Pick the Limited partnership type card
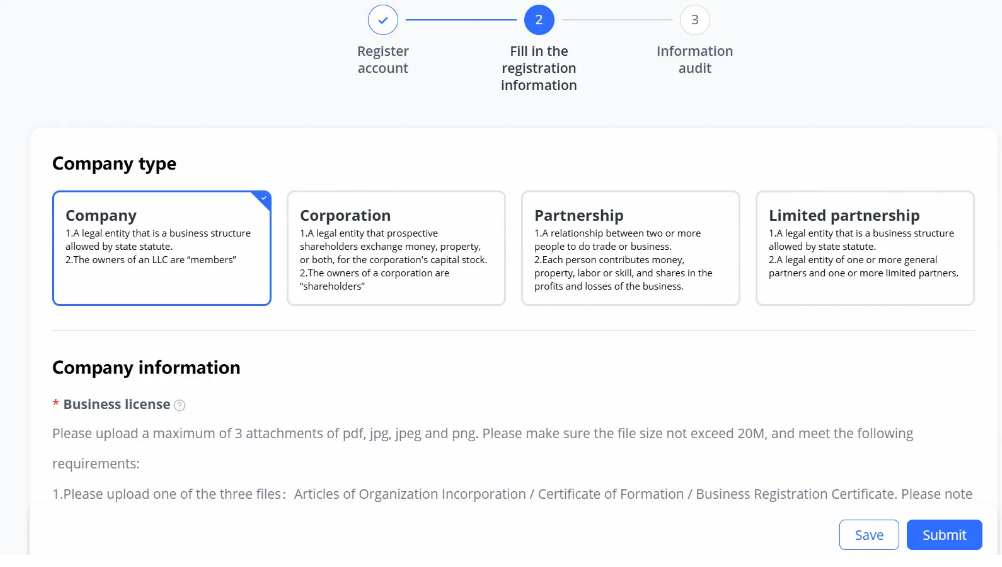Screen dimensions: 1002x567 [865, 248]
